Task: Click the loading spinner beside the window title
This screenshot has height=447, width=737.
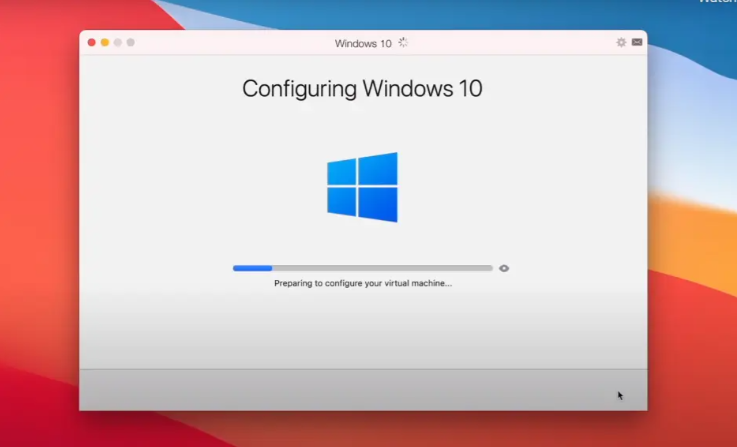Action: click(x=403, y=43)
